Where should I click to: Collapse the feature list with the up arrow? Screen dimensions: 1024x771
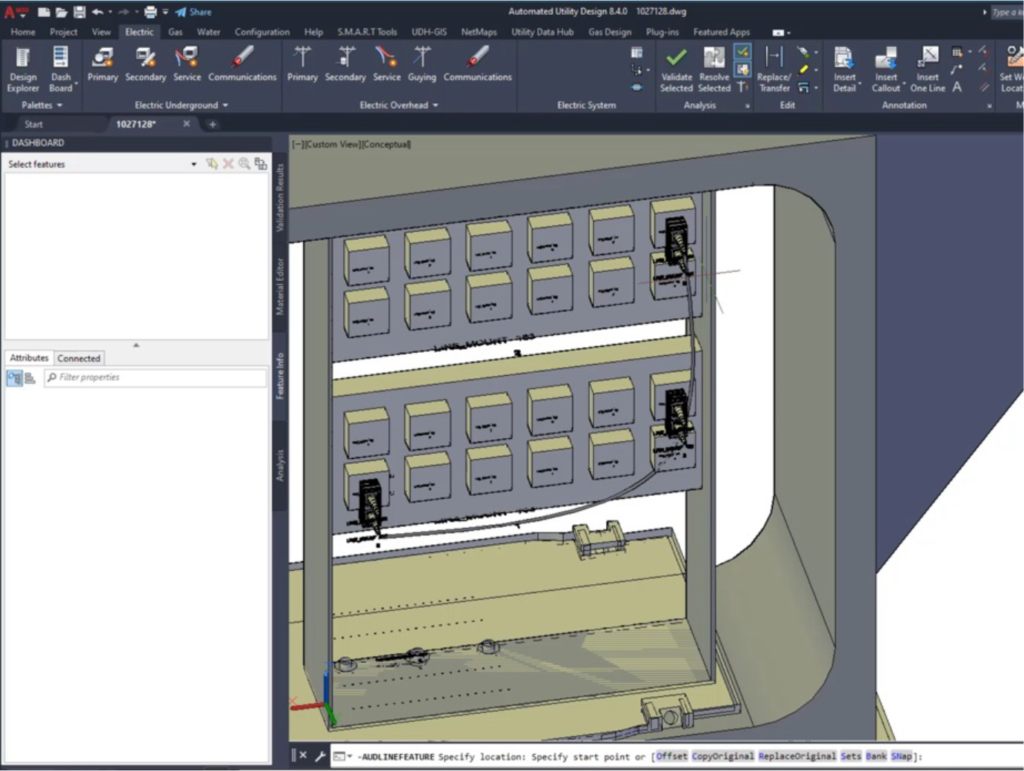point(136,345)
